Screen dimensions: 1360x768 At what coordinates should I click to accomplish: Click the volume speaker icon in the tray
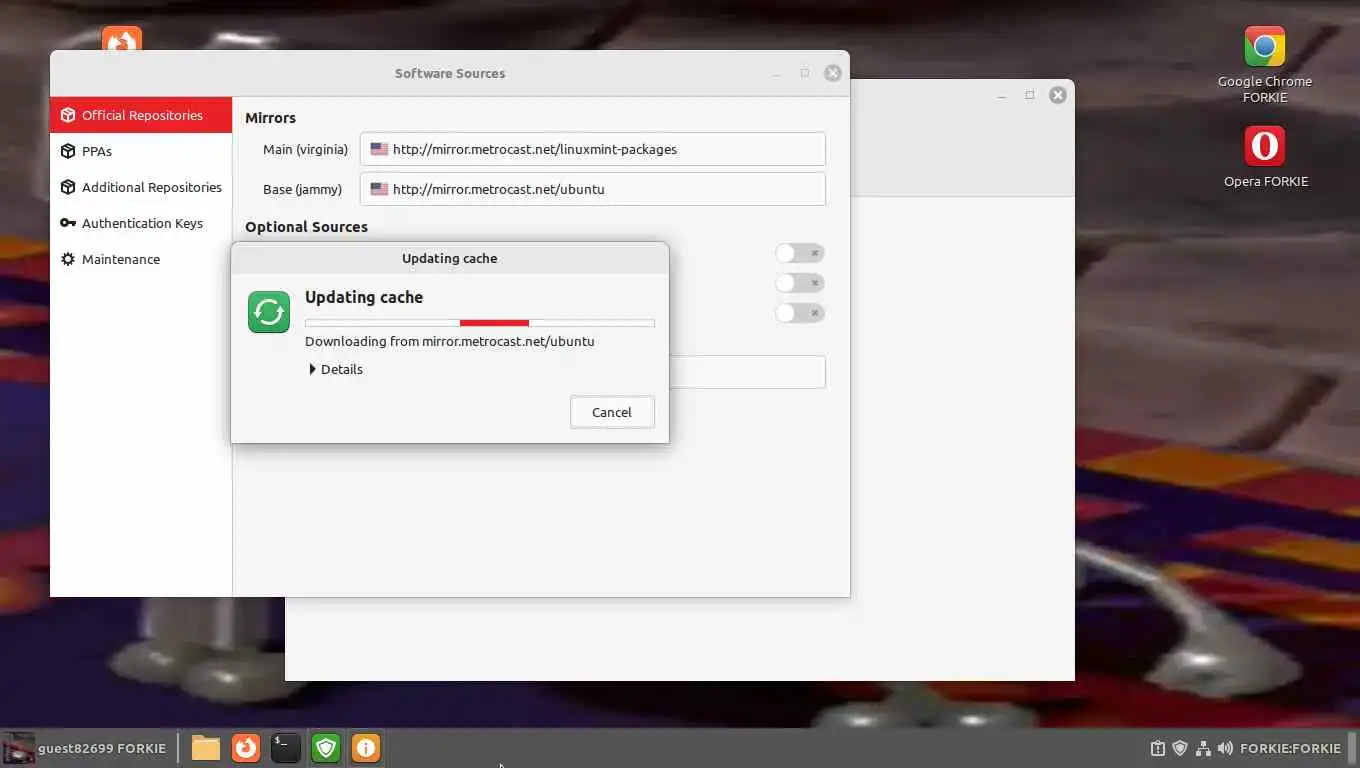coord(1225,748)
